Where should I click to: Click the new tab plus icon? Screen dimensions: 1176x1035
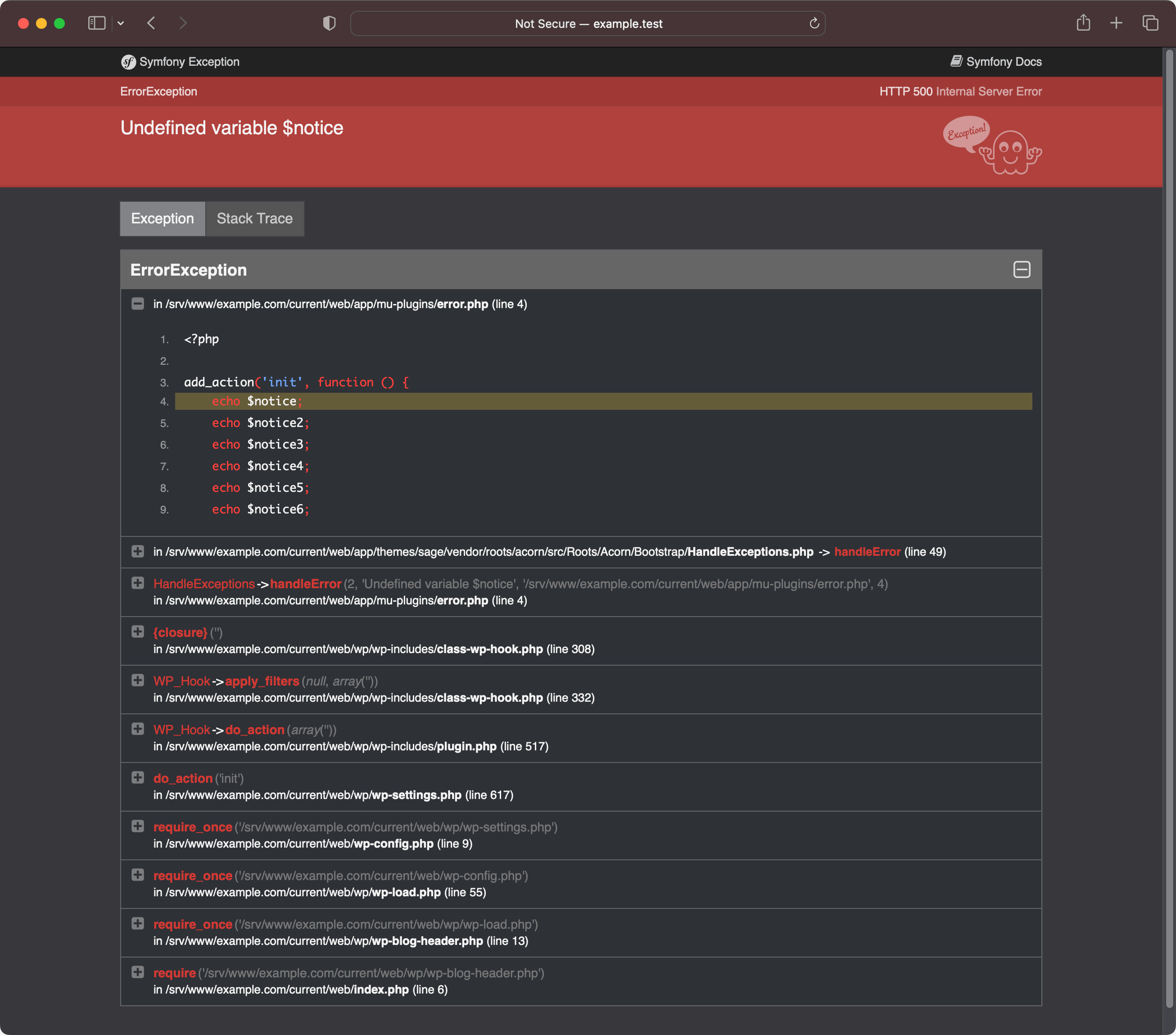1117,23
